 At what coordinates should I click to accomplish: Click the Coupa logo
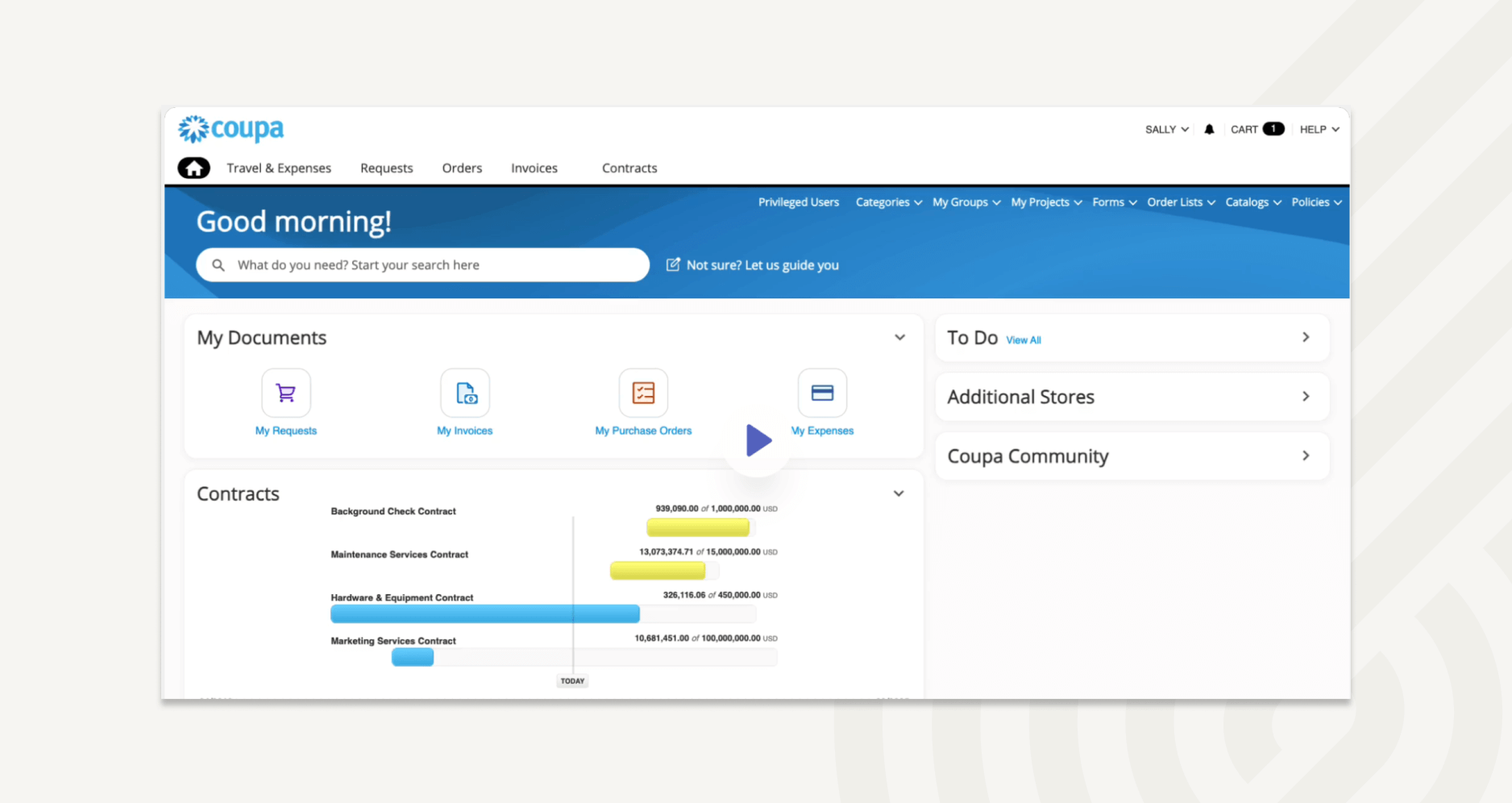tap(231, 129)
